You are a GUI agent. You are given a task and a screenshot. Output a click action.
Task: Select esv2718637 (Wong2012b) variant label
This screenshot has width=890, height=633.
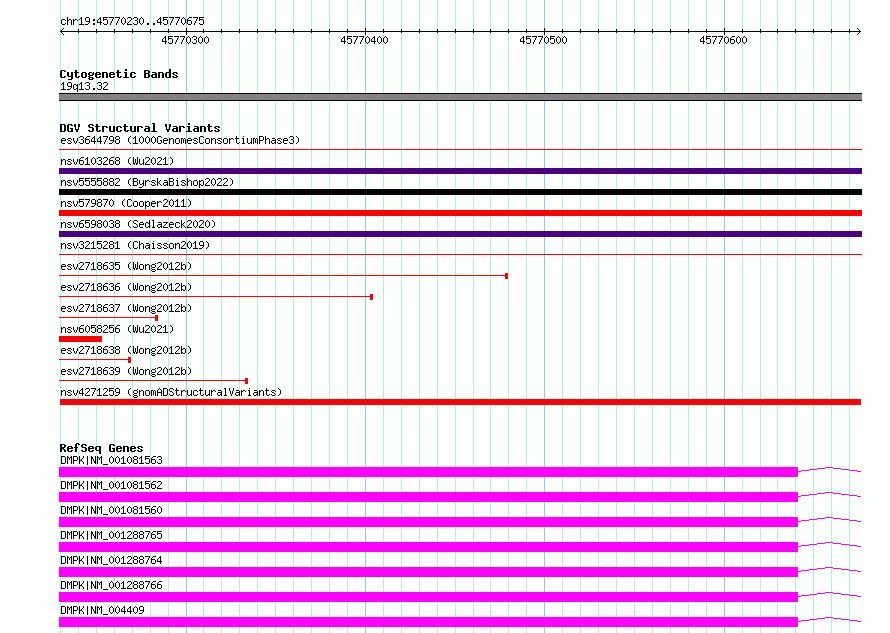pyautogui.click(x=126, y=308)
